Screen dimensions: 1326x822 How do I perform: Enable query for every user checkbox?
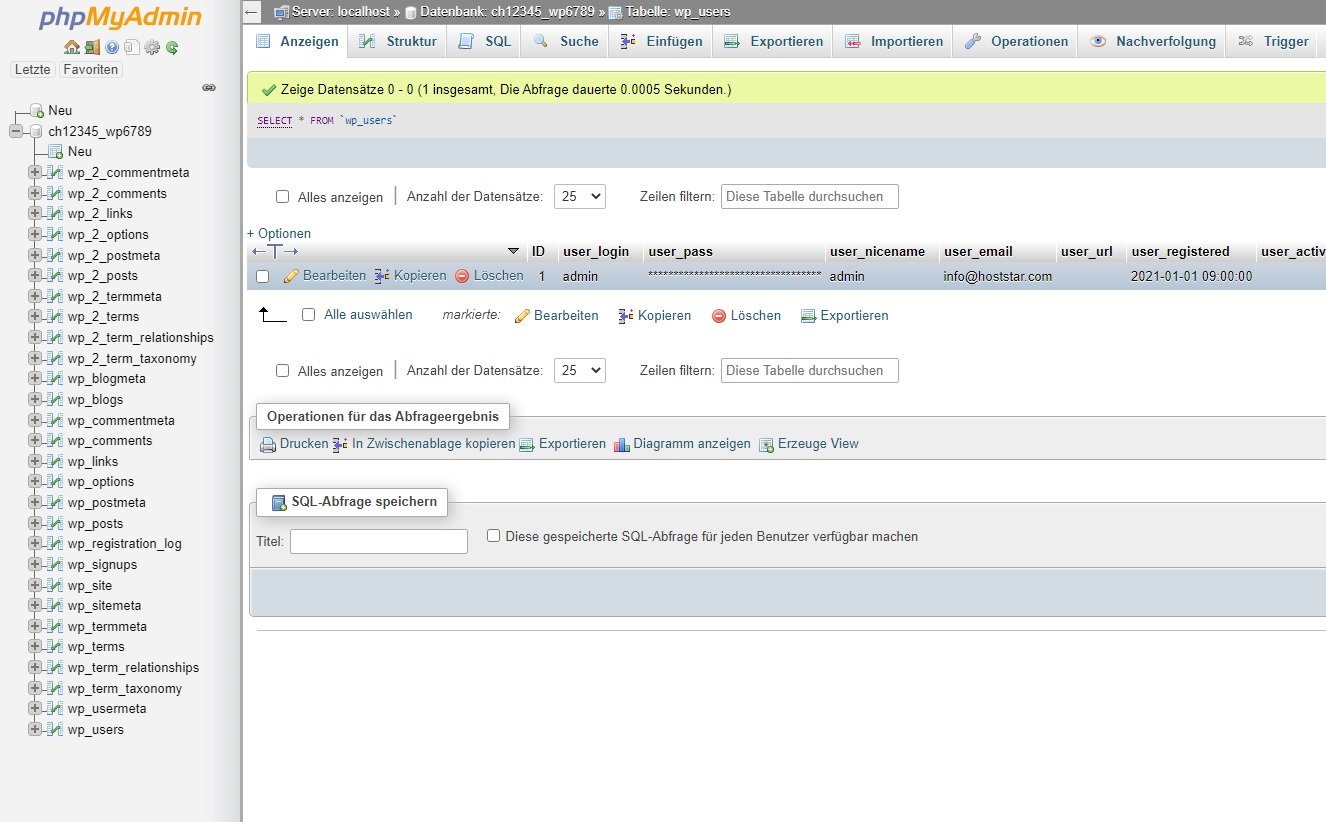click(493, 536)
